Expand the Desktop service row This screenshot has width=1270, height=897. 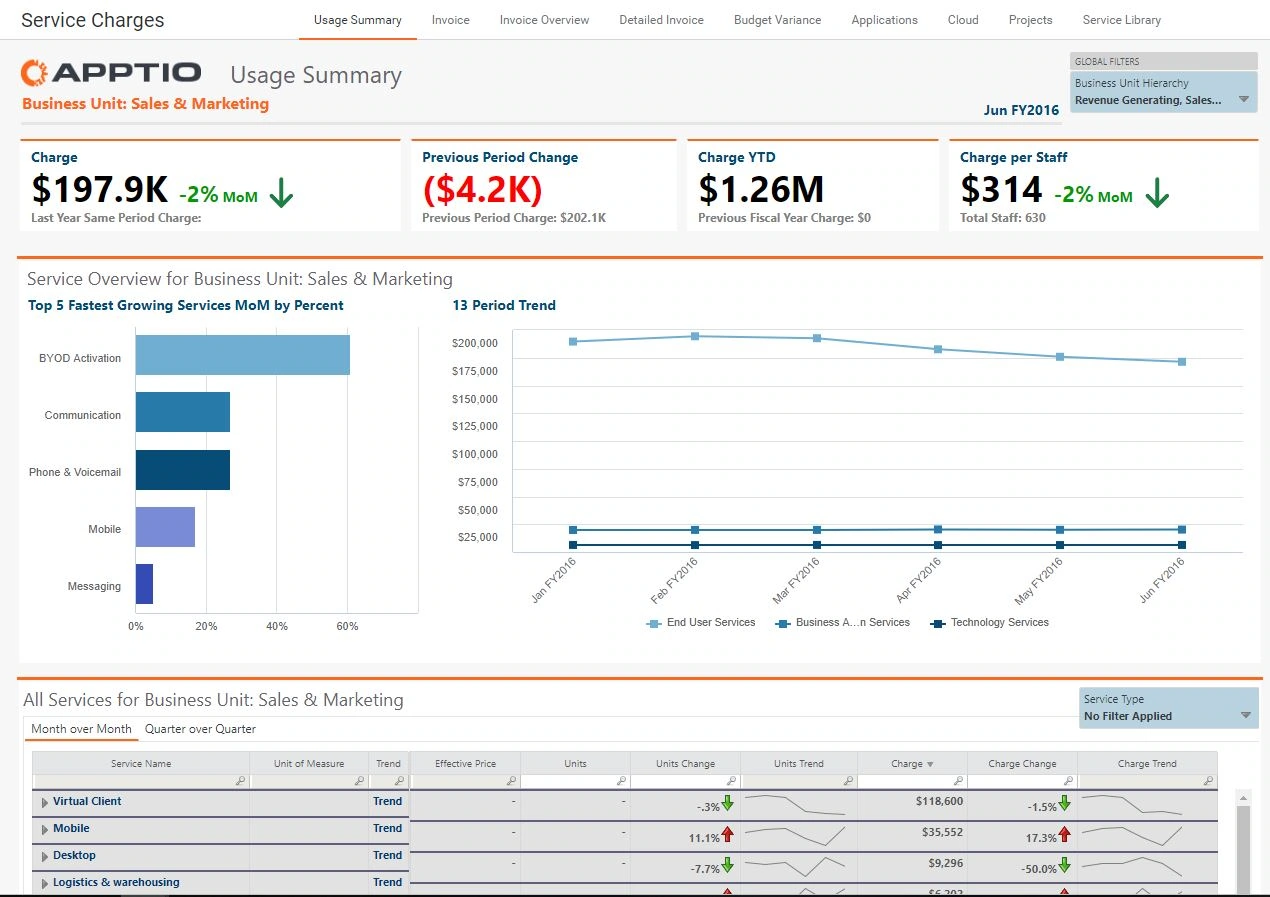(45, 856)
